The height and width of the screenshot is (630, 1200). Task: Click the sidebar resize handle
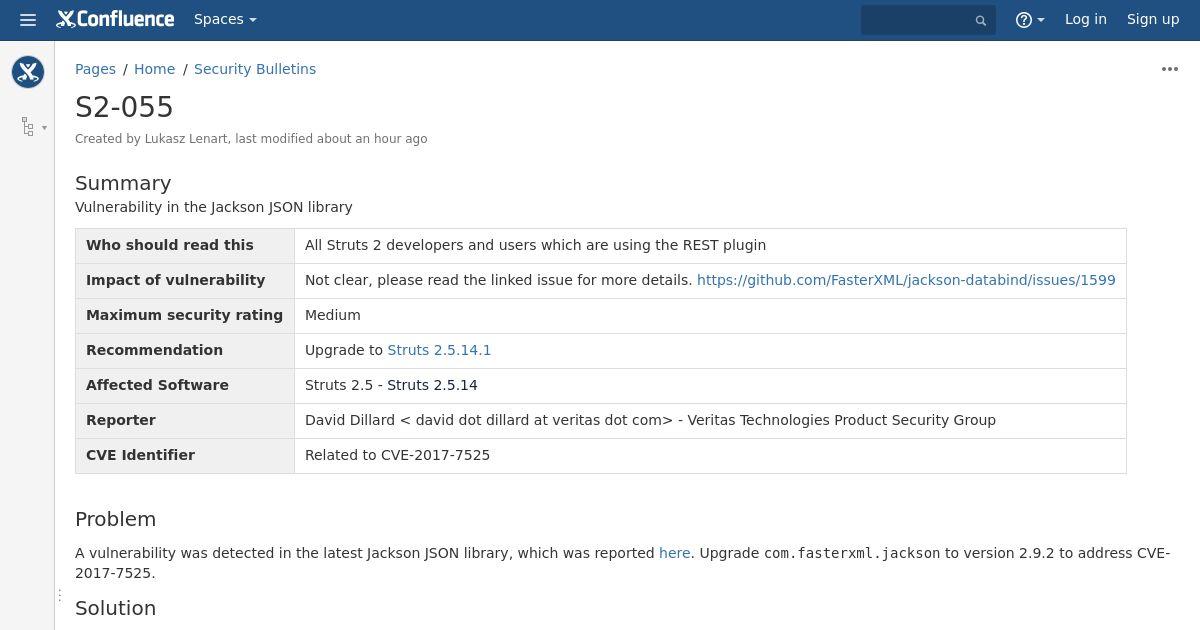click(x=59, y=595)
